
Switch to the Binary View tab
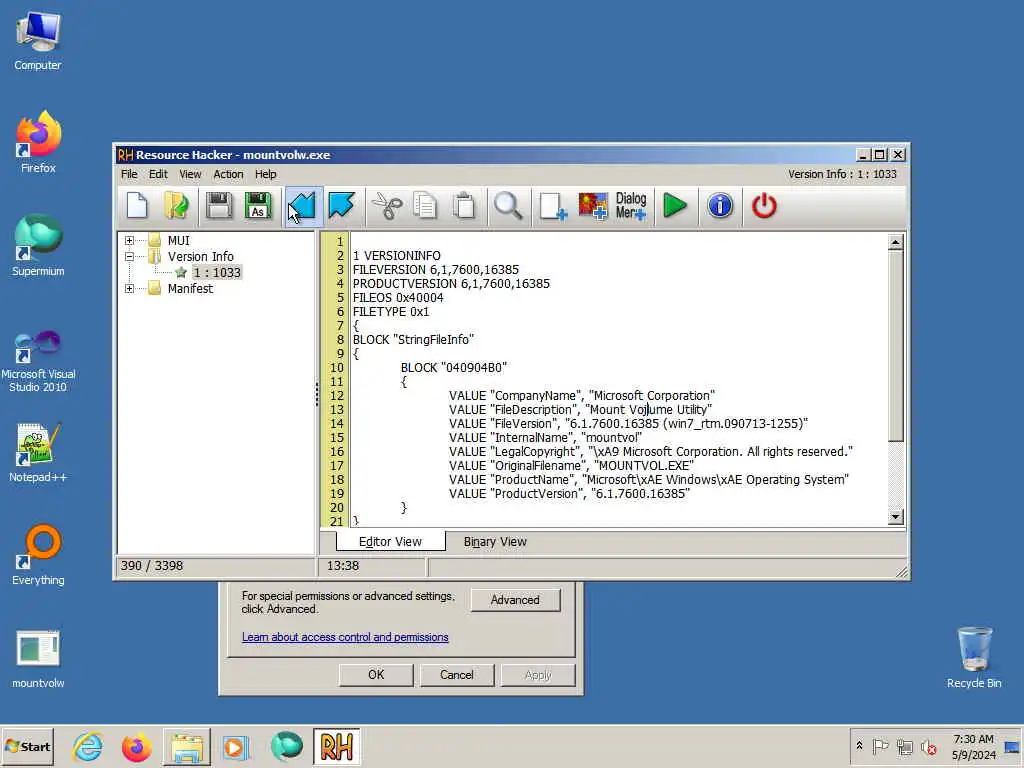[495, 542]
